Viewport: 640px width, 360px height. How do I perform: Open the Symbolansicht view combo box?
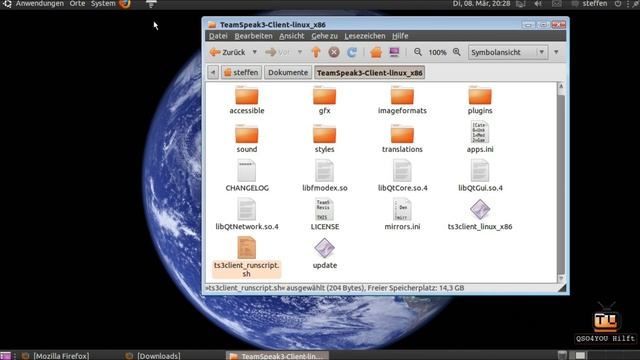pyautogui.click(x=507, y=52)
